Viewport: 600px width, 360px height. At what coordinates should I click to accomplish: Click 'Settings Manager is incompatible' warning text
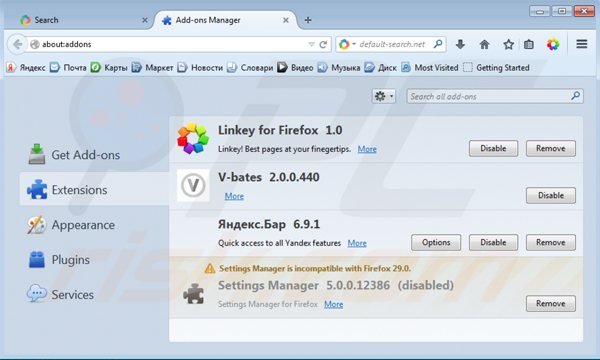[x=315, y=269]
